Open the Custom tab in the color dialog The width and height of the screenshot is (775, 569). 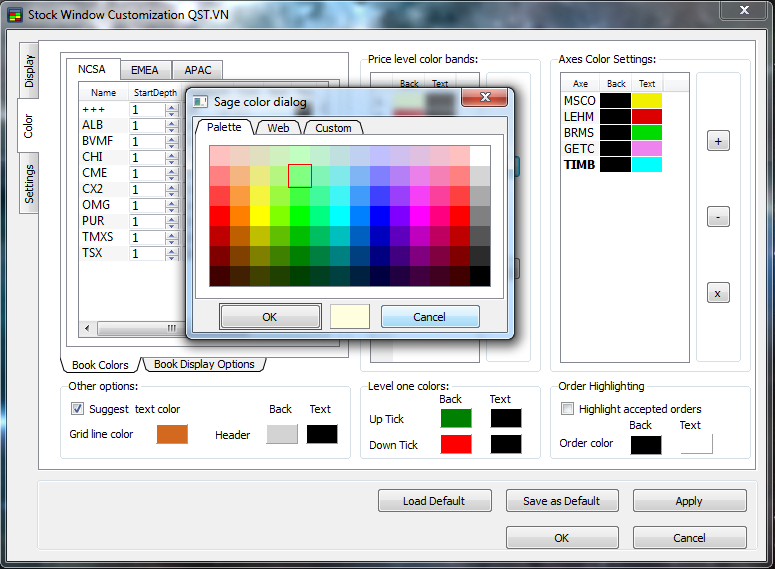333,128
